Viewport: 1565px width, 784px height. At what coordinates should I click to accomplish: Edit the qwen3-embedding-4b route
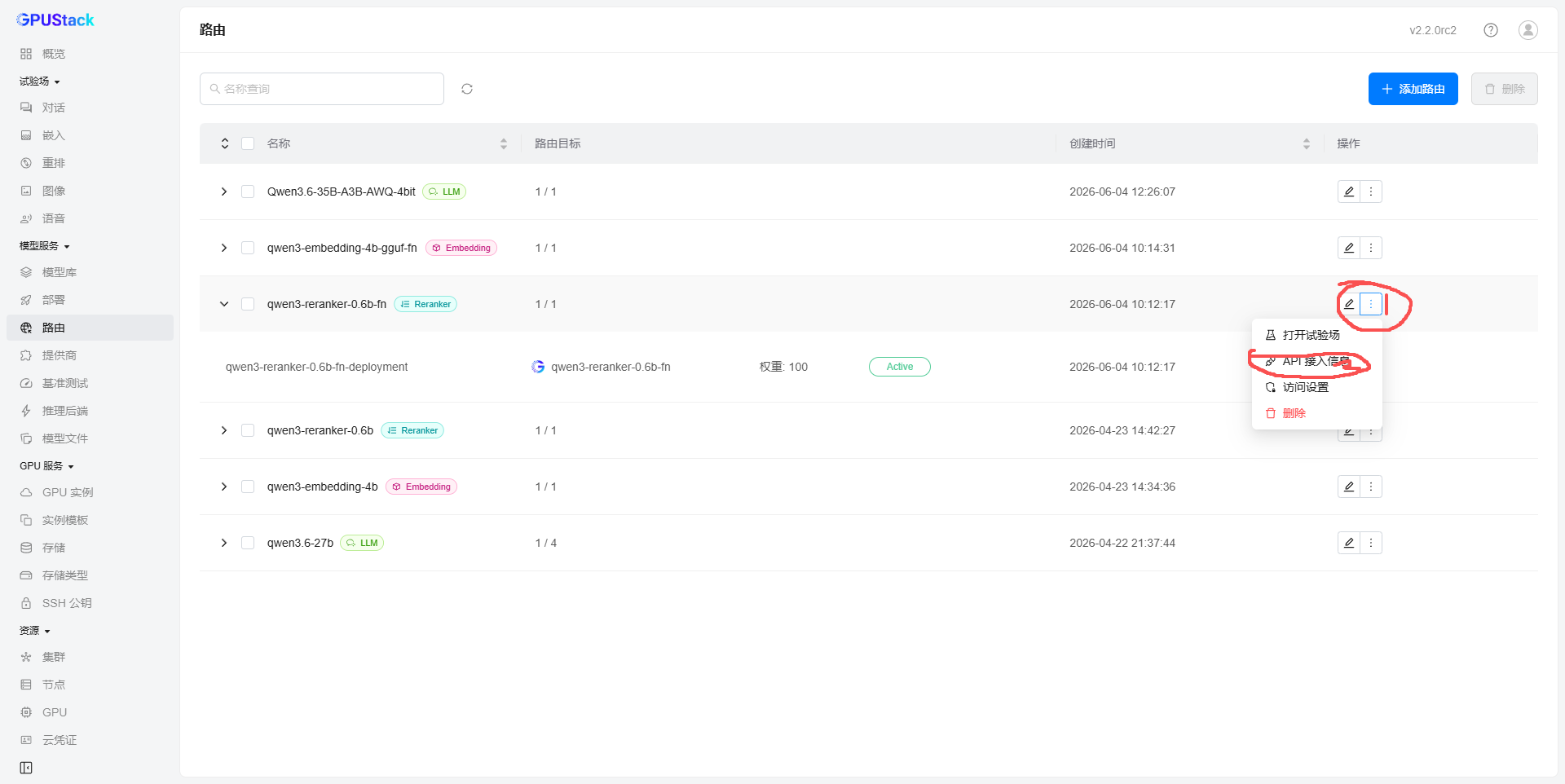1349,487
